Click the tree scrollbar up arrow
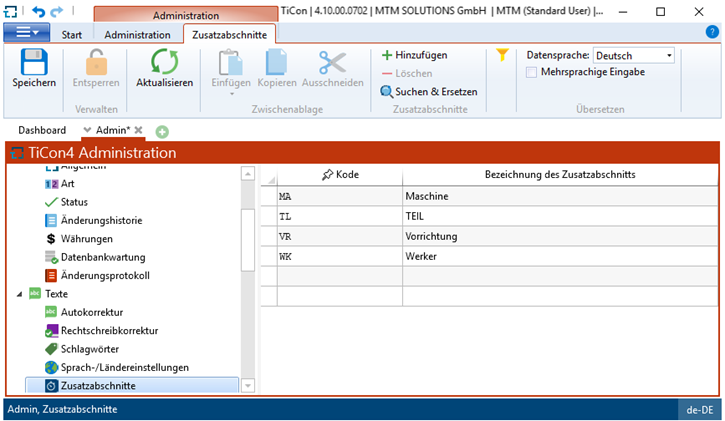725x421 pixels. 248,173
